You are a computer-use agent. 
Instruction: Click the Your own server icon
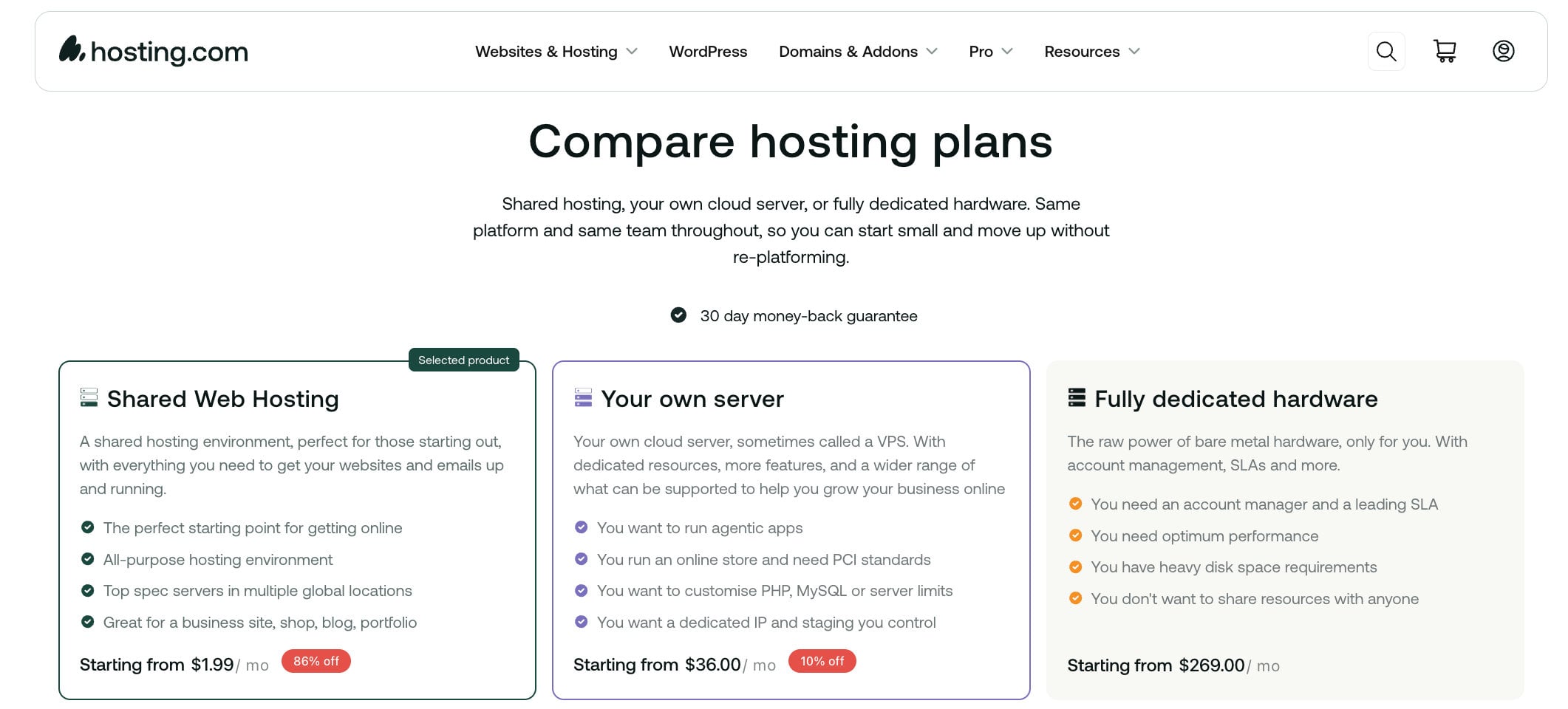pyautogui.click(x=583, y=397)
